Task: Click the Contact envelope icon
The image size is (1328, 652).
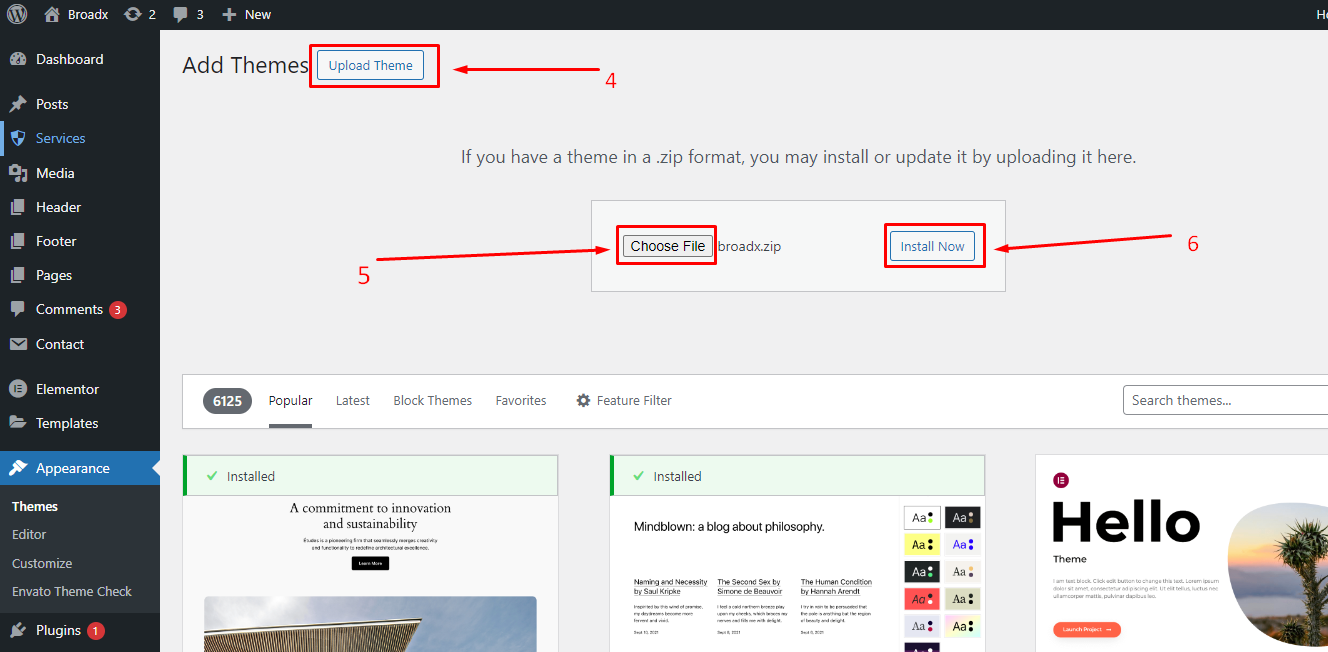Action: tap(18, 344)
